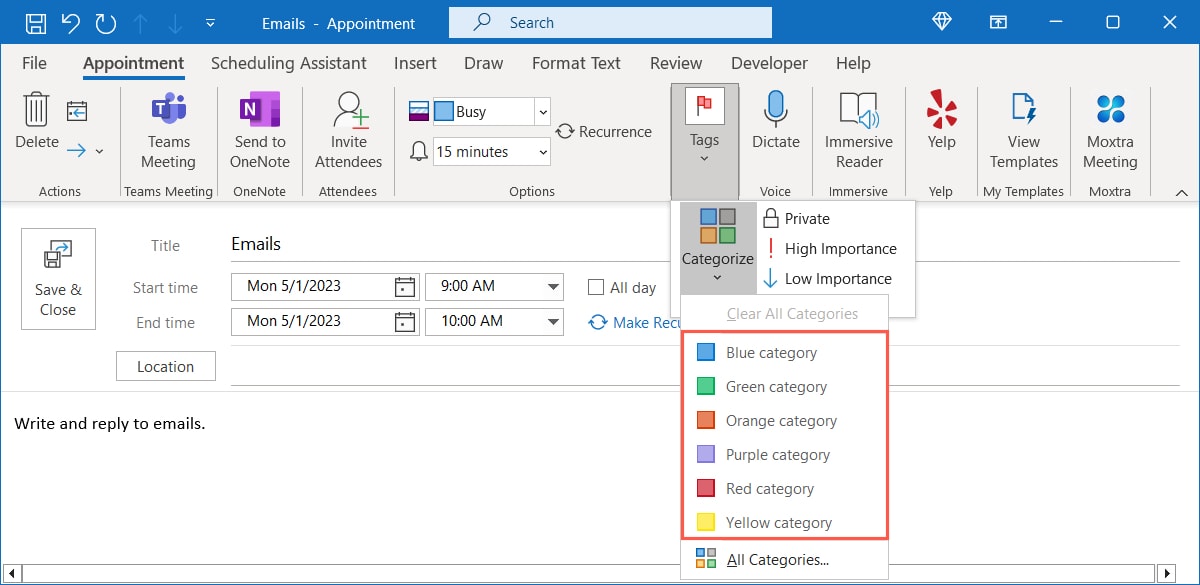Click inside the Search box
Screen dimensions: 1200x585
610,21
